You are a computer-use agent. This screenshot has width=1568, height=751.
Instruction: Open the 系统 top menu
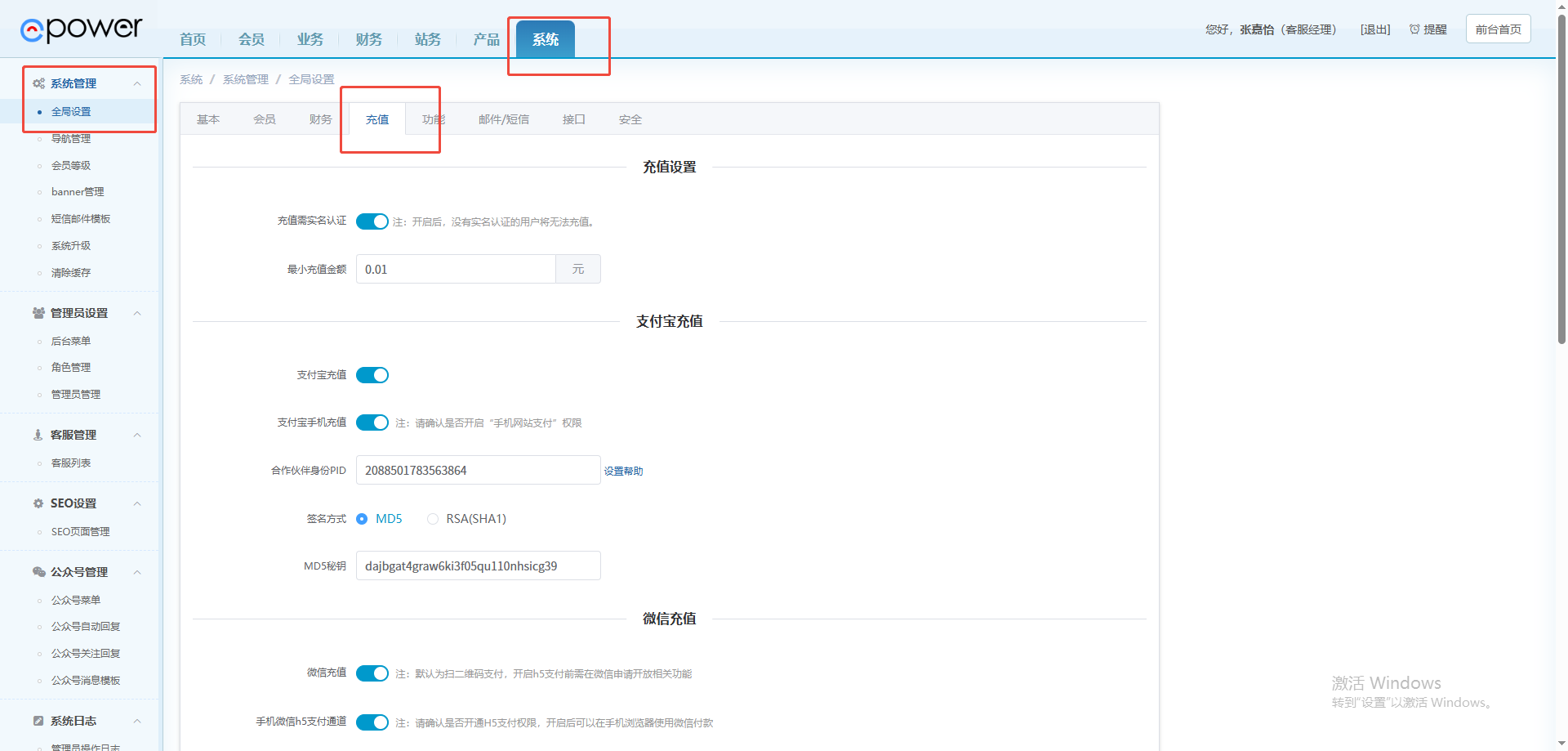click(x=546, y=39)
